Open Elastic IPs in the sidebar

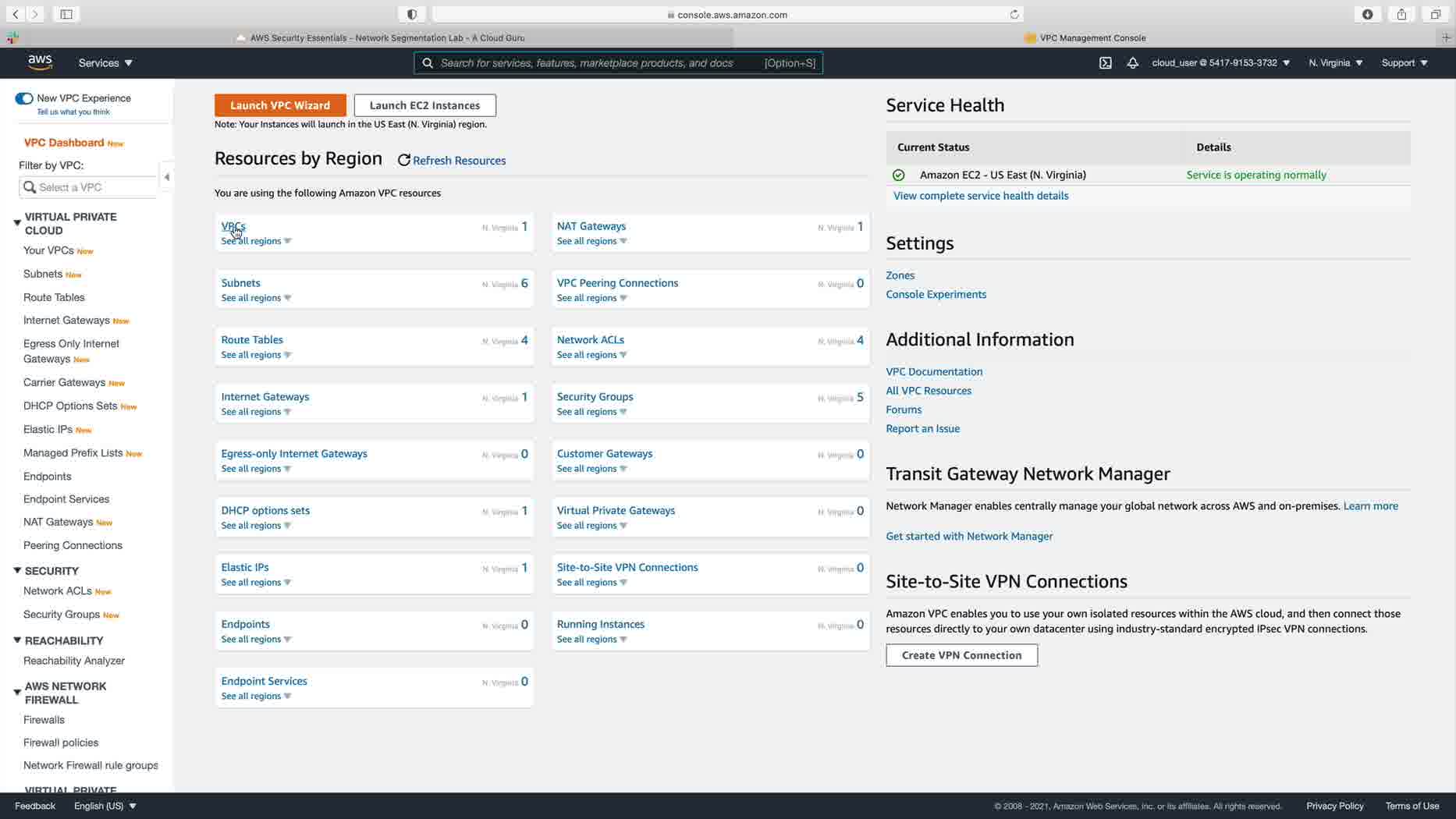(48, 430)
